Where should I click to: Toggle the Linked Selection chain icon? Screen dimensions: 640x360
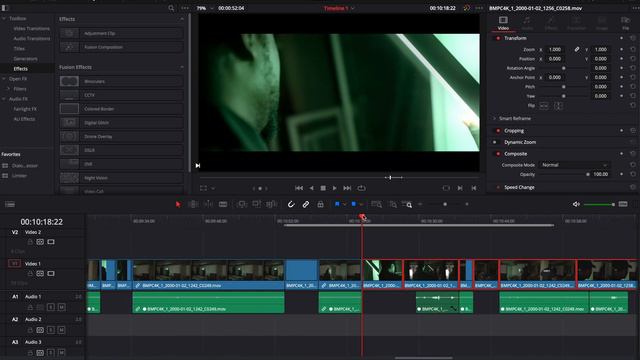coord(306,204)
